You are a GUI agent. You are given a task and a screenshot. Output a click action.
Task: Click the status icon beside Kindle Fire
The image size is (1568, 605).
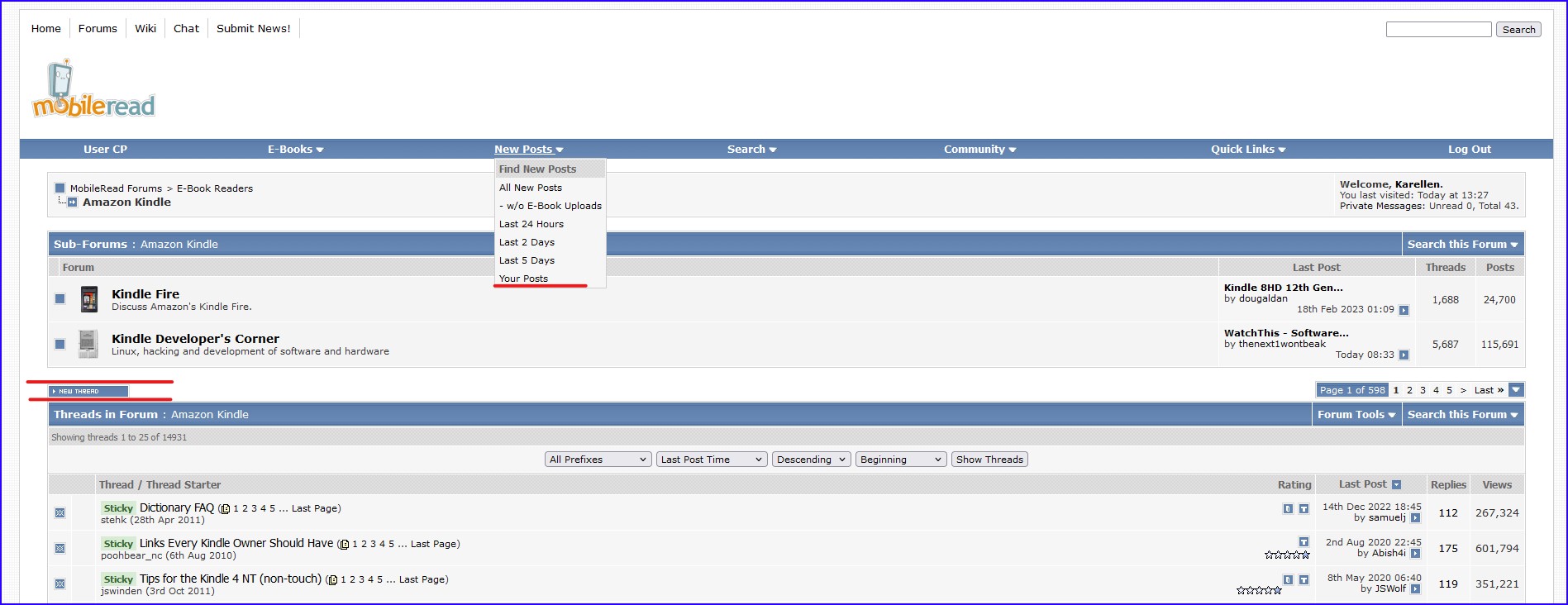click(60, 299)
